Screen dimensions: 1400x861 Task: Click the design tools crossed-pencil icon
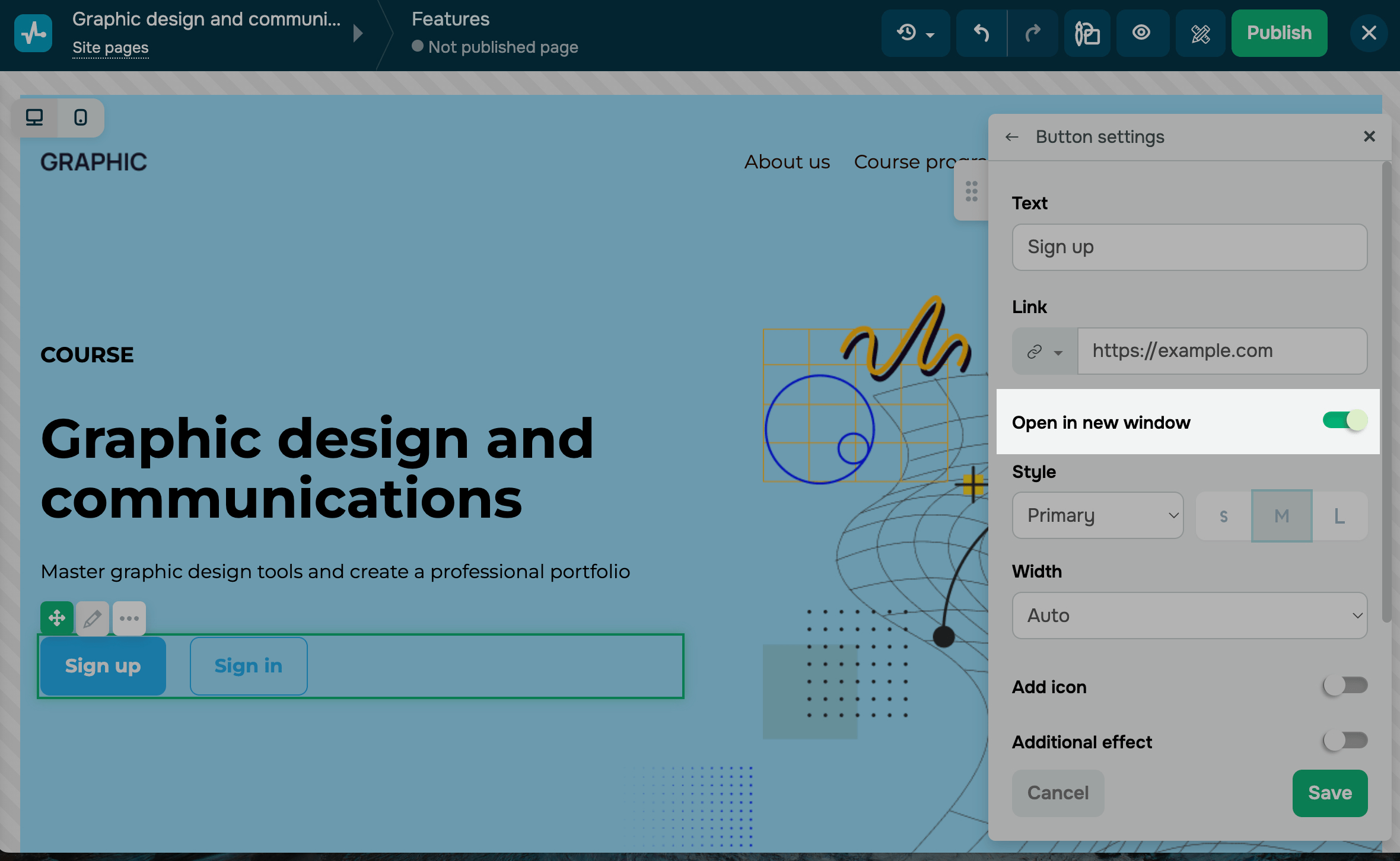[x=1200, y=33]
